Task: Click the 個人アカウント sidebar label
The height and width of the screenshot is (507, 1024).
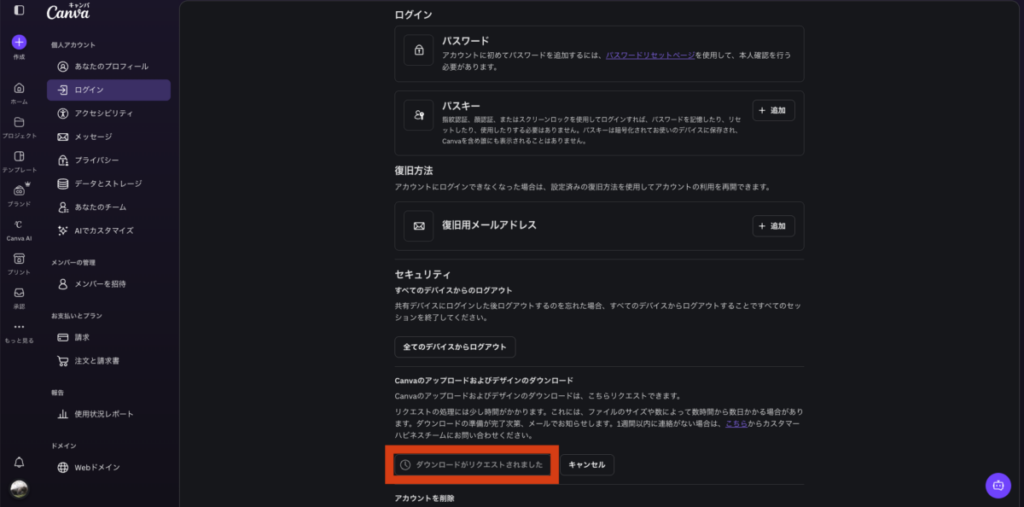Action: (73, 45)
